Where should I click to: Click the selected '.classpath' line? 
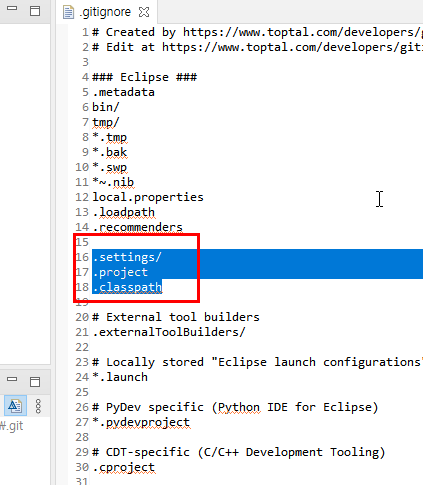[127, 287]
